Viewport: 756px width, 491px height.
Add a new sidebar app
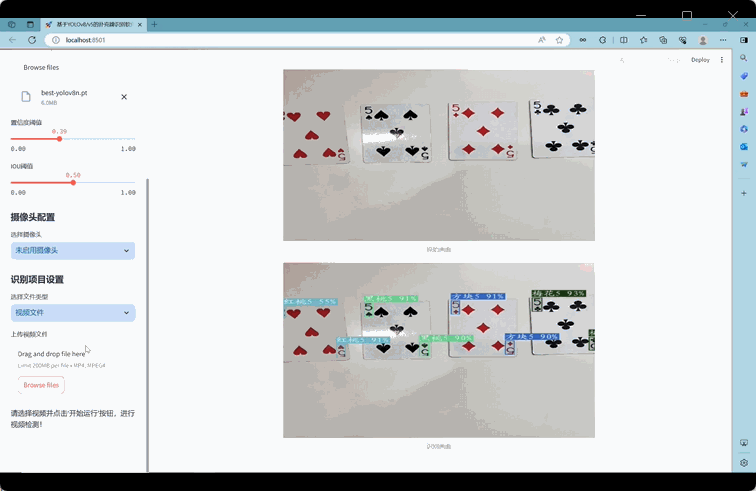(744, 193)
